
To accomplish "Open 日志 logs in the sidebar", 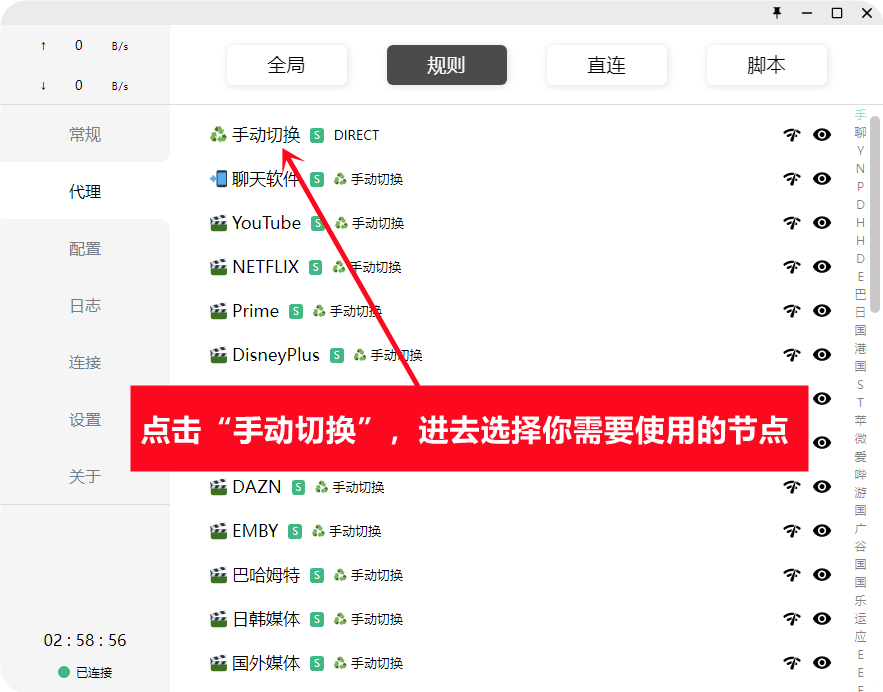I will [85, 306].
